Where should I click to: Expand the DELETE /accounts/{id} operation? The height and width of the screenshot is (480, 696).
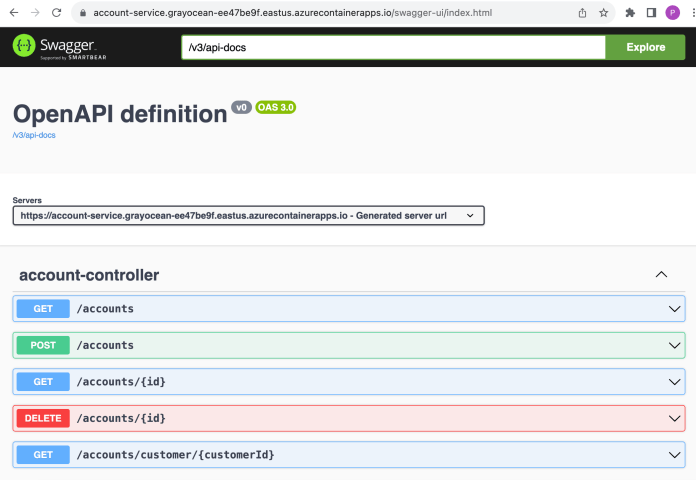click(348, 418)
